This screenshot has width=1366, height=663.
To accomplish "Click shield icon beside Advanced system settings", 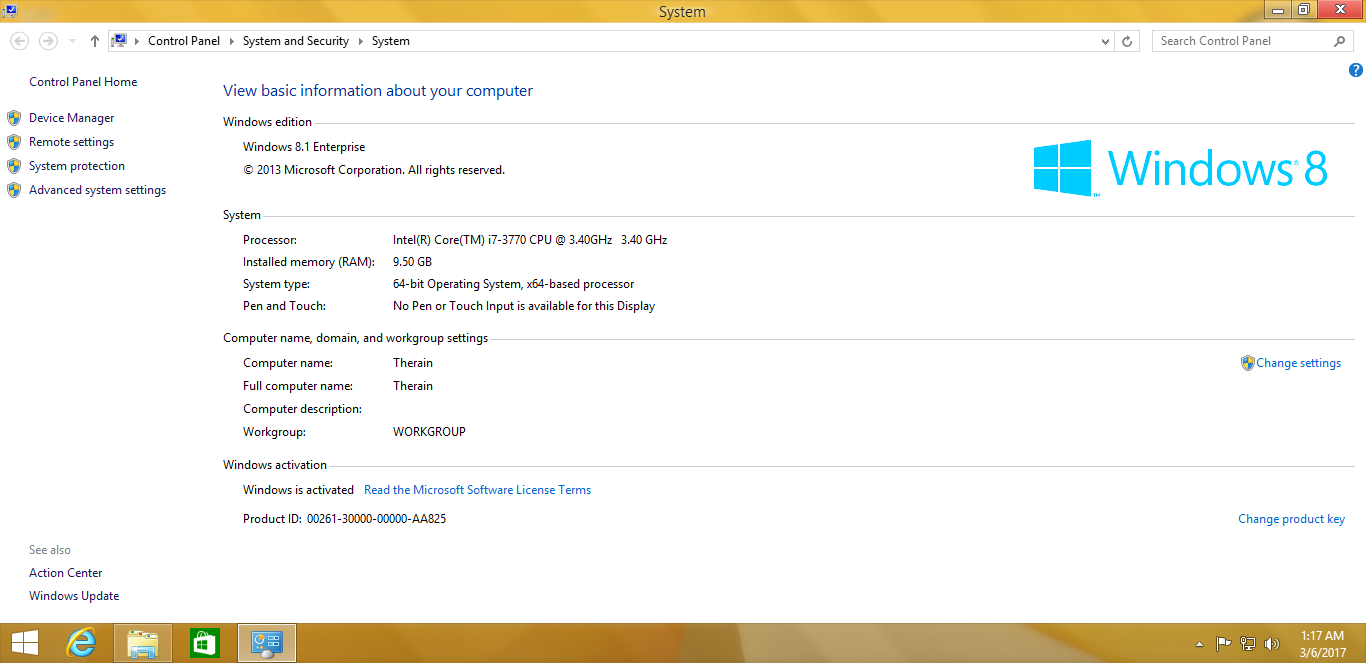I will [14, 190].
